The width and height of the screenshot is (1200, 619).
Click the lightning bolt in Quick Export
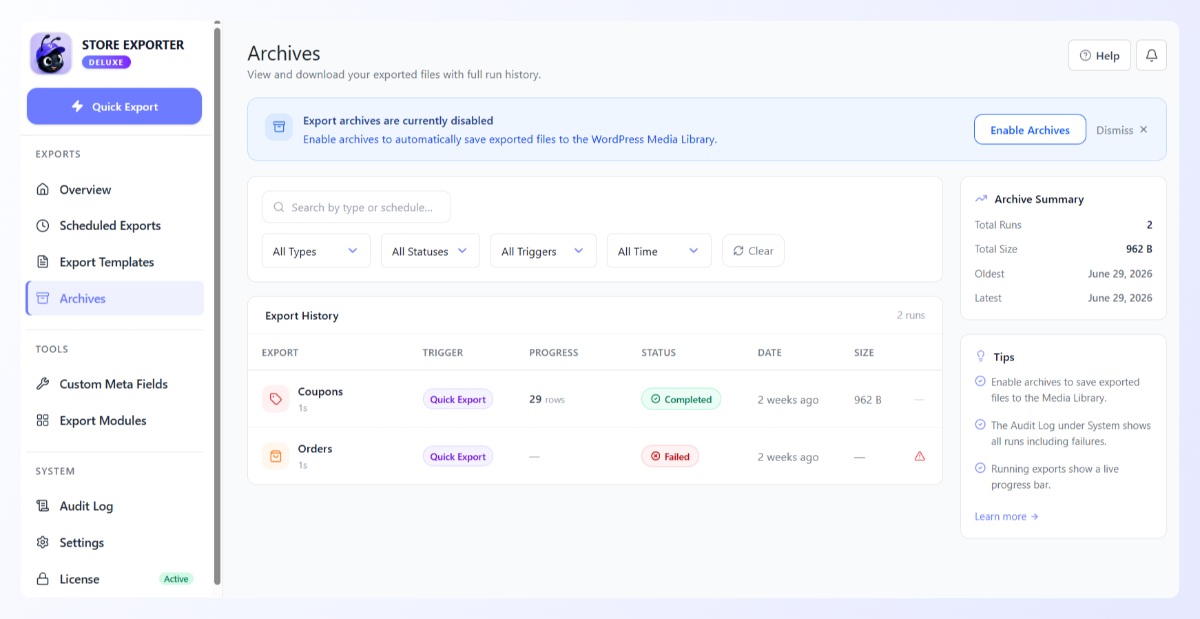pyautogui.click(x=77, y=107)
